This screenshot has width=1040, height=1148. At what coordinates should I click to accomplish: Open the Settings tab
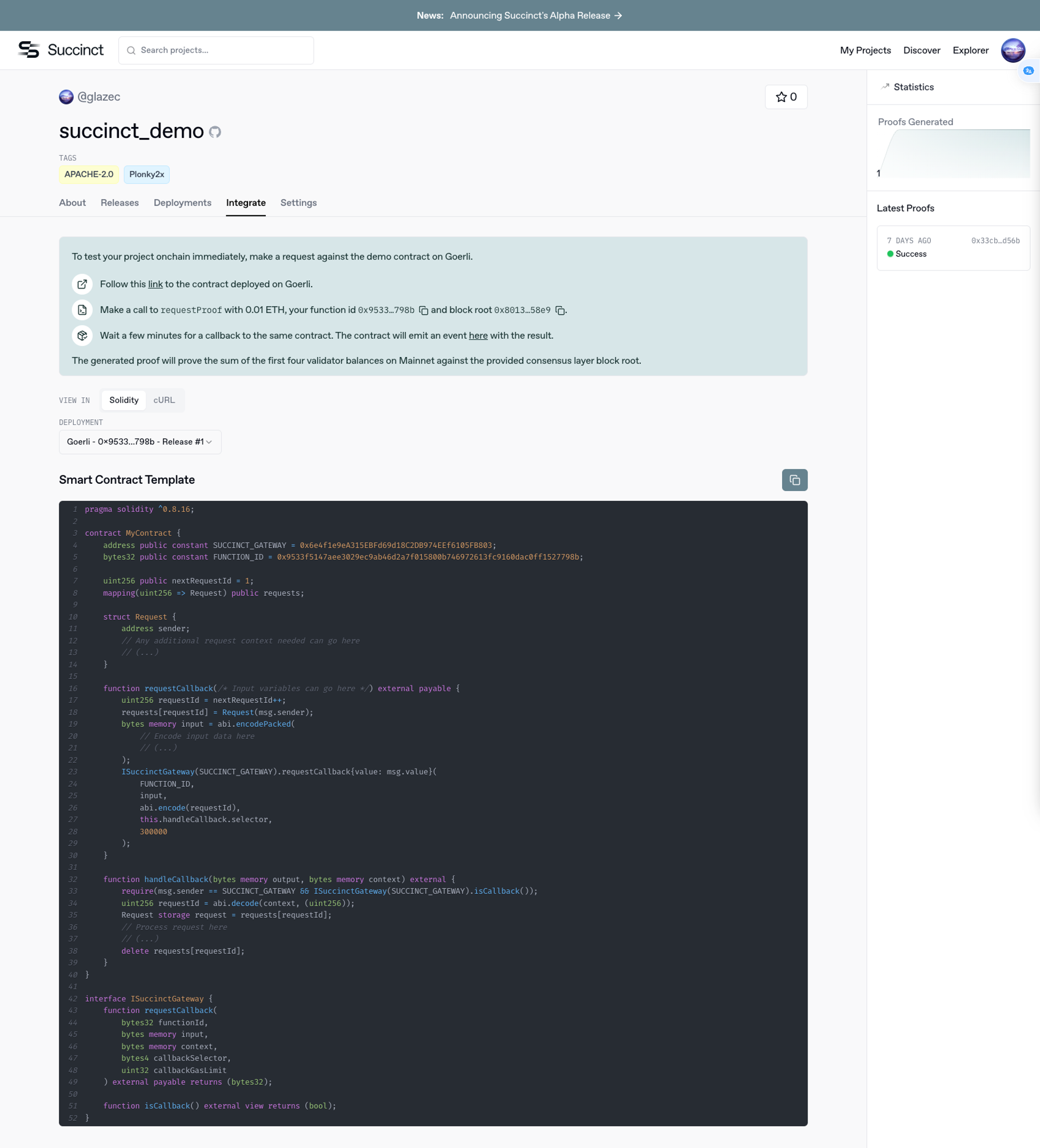tap(298, 203)
